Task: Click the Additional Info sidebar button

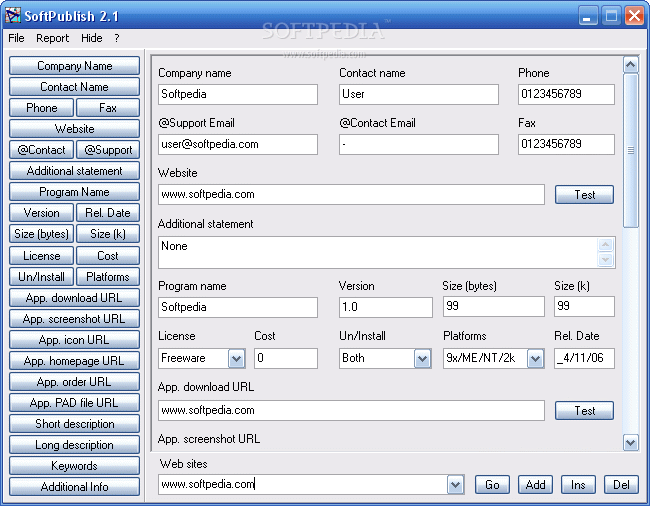Action: pos(75,487)
